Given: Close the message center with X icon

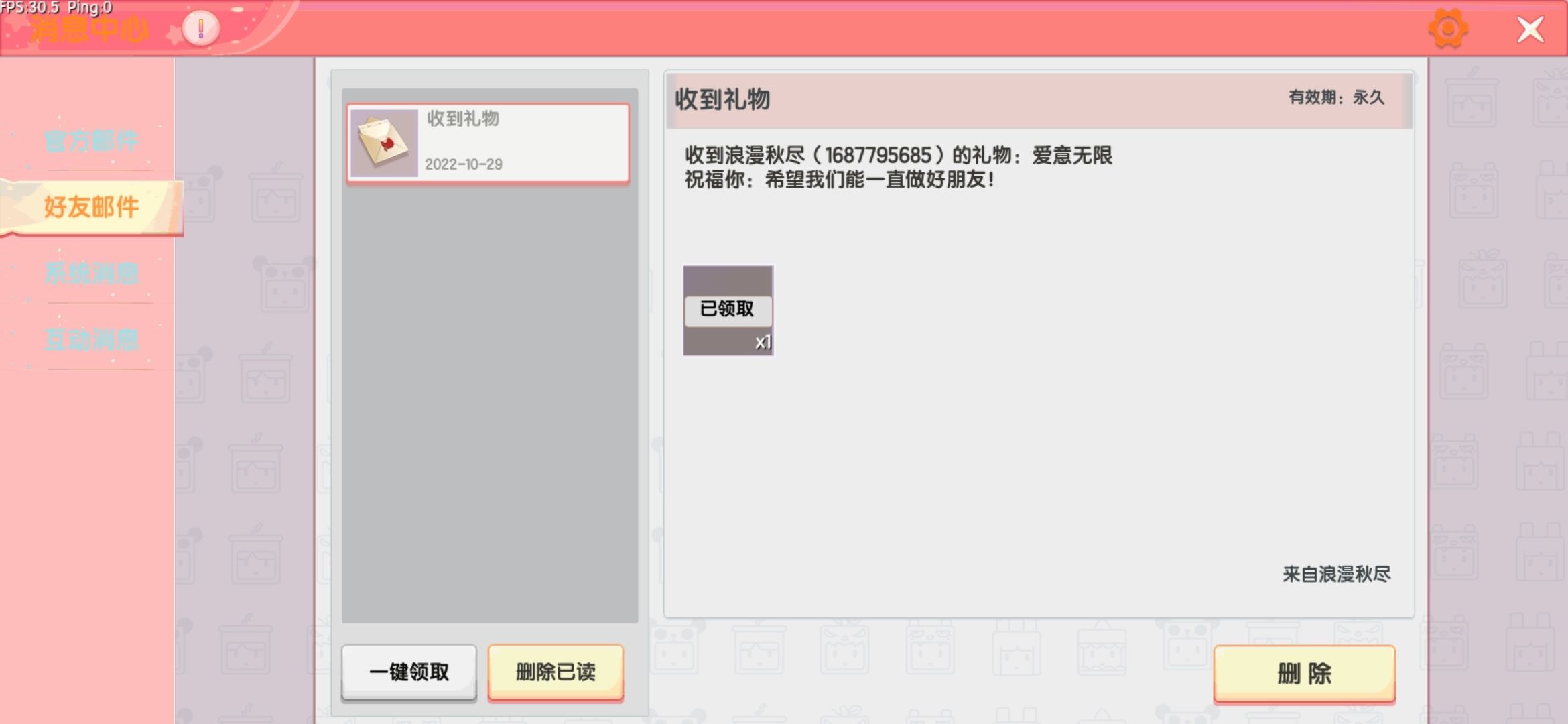Looking at the screenshot, I should coord(1530,29).
